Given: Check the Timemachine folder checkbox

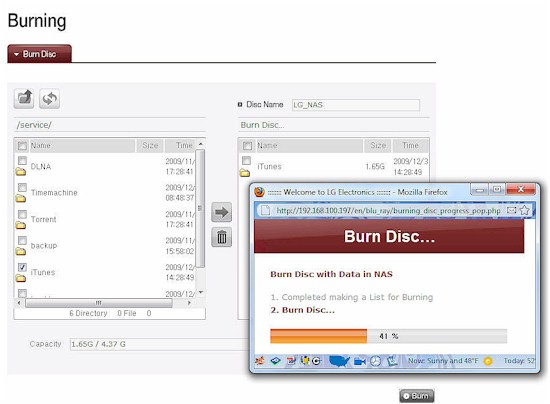Looking at the screenshot, I should (22, 187).
